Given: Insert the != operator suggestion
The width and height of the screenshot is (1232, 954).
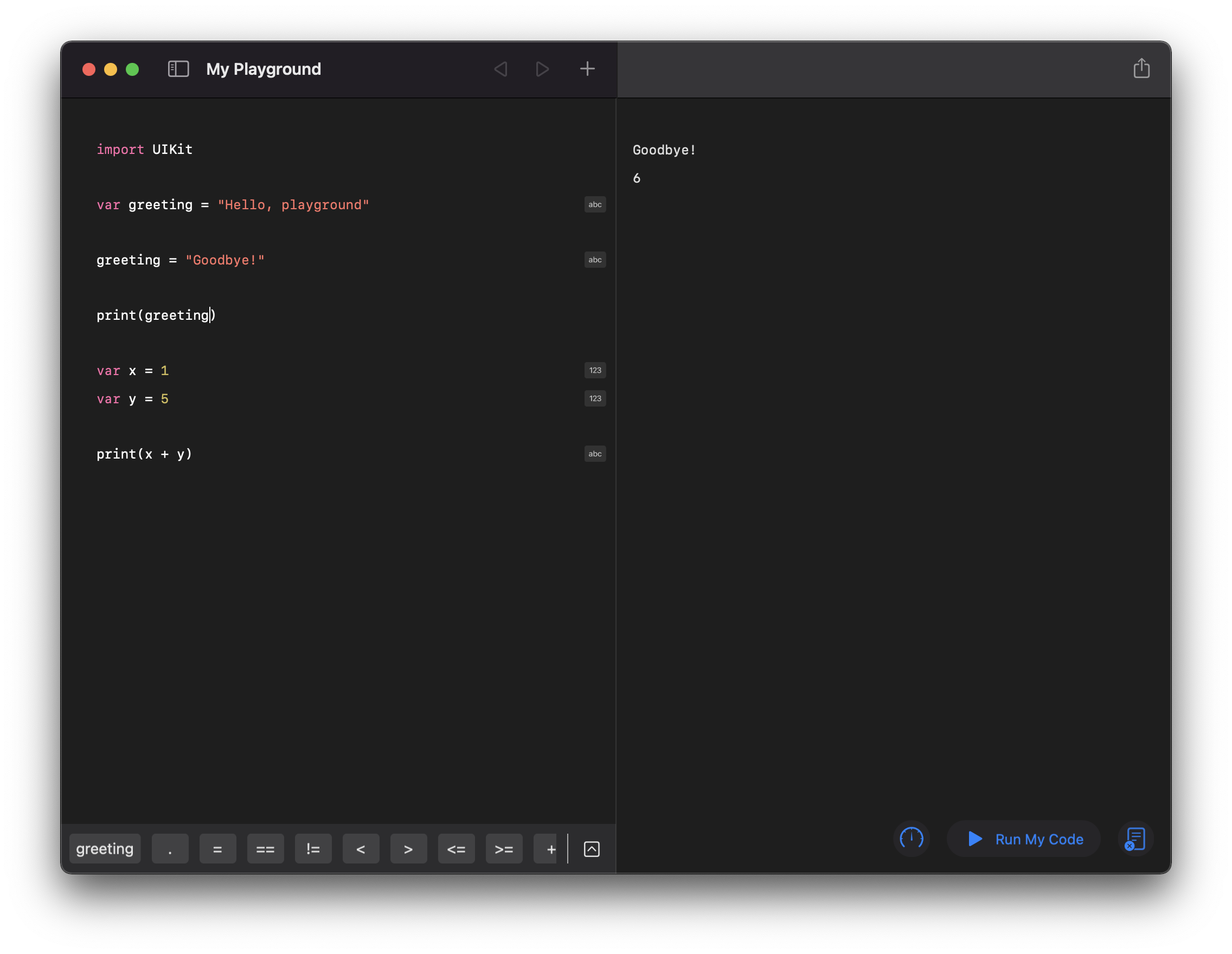Looking at the screenshot, I should [x=313, y=848].
